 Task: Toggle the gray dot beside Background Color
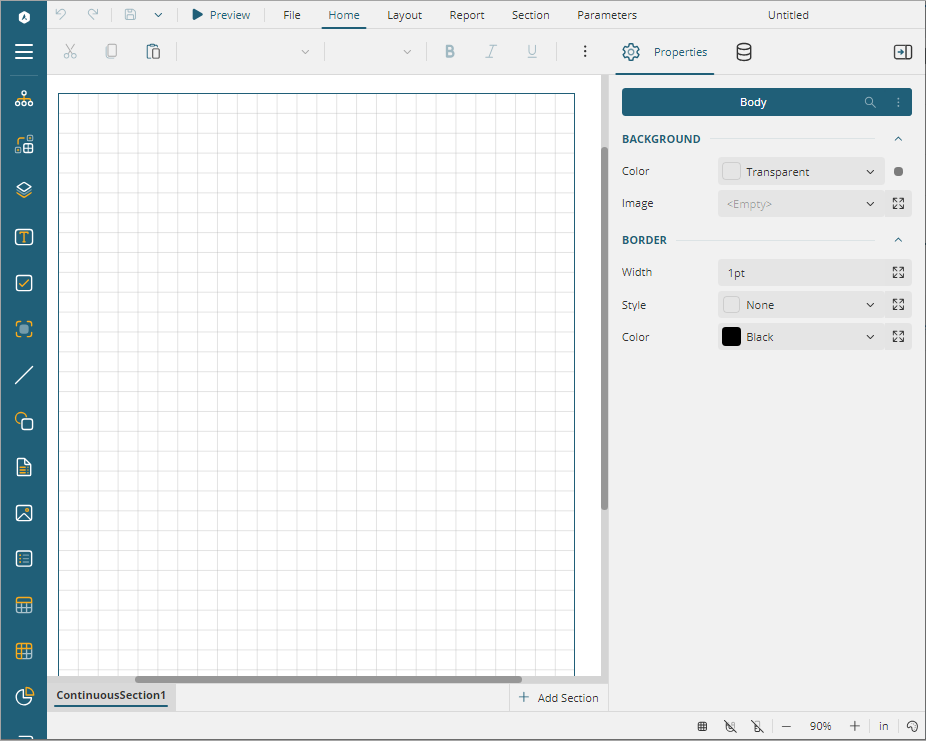898,171
